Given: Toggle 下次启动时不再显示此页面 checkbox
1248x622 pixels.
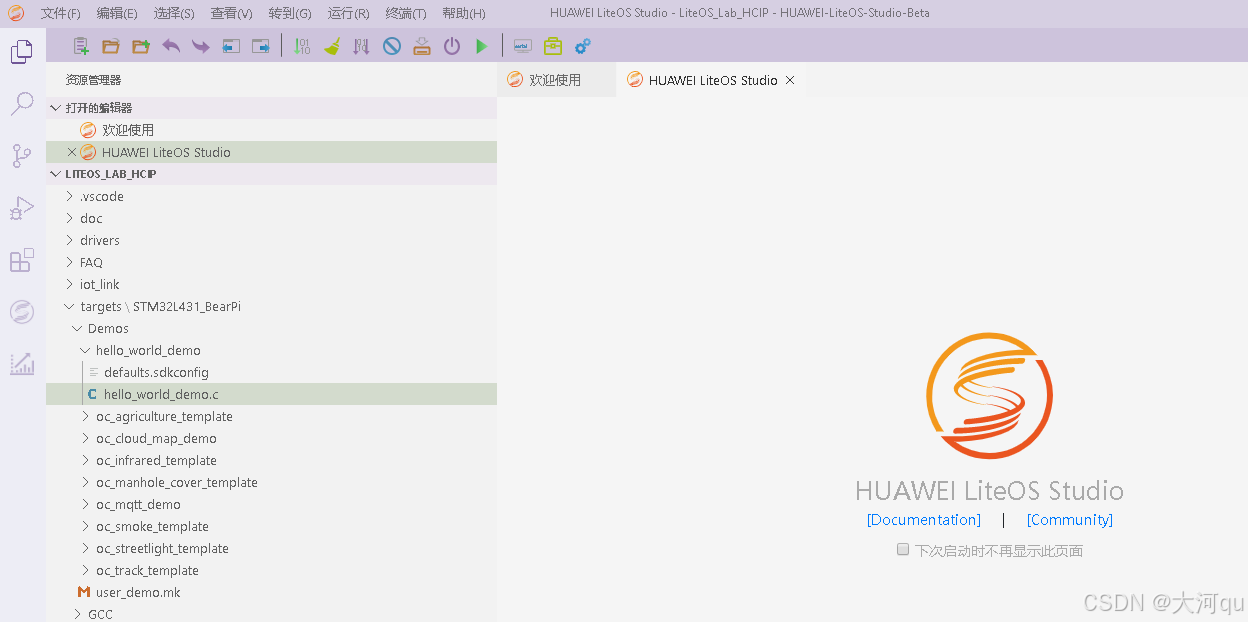Looking at the screenshot, I should click(903, 550).
